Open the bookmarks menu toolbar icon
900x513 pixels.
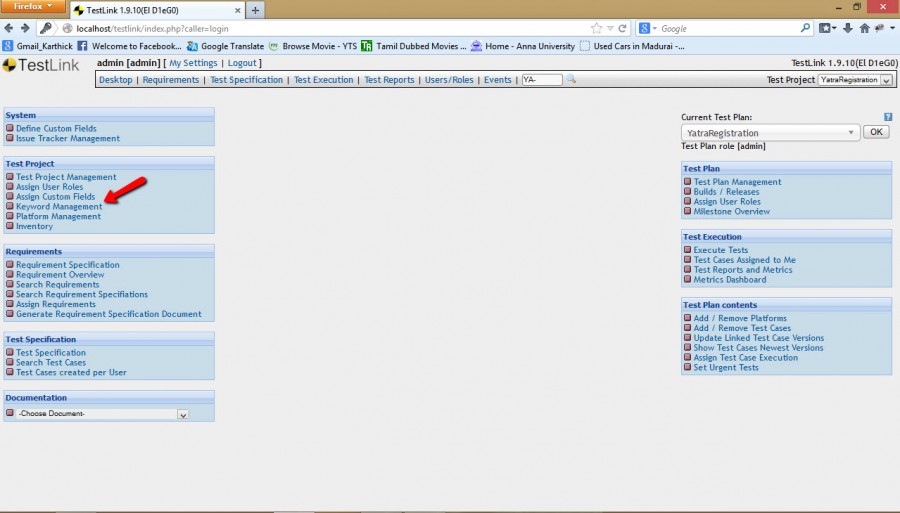pyautogui.click(x=827, y=28)
